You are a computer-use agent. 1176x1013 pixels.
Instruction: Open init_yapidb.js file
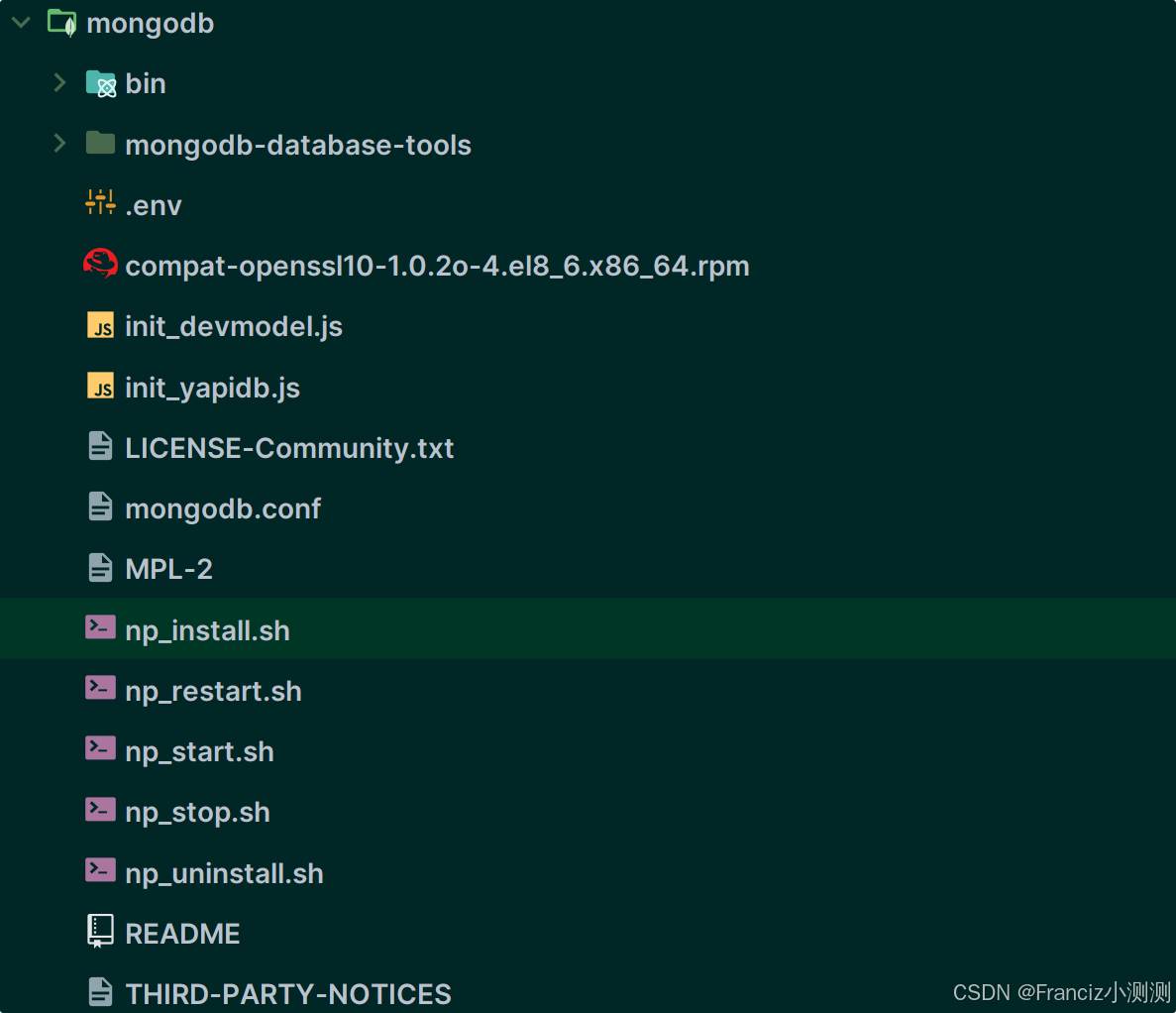point(212,388)
